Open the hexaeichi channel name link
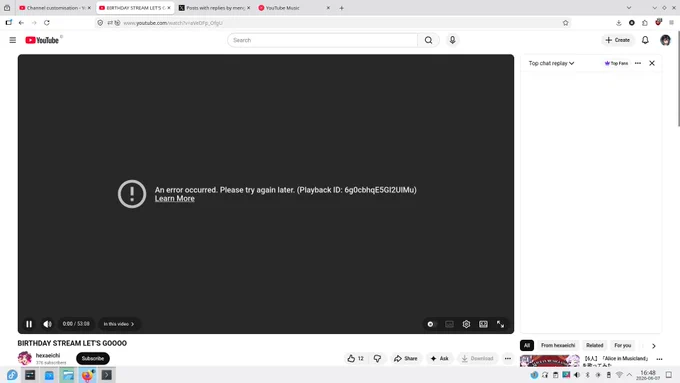This screenshot has height=383, width=680. click(x=48, y=355)
